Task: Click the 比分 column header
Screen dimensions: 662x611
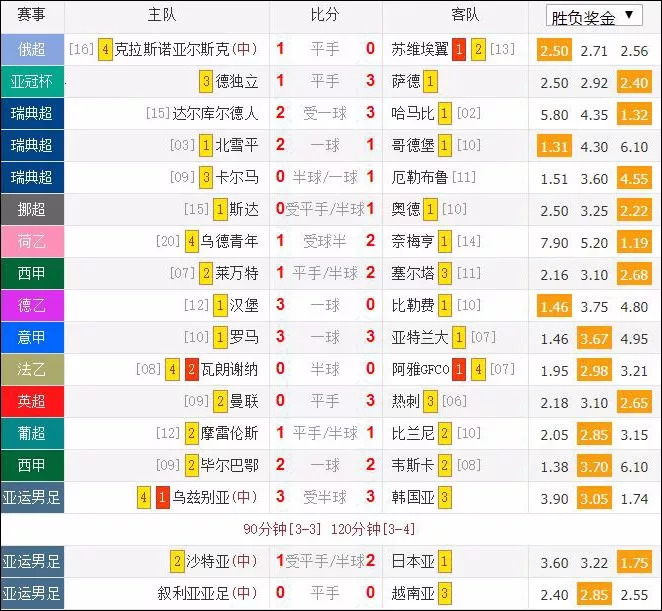Action: point(325,15)
